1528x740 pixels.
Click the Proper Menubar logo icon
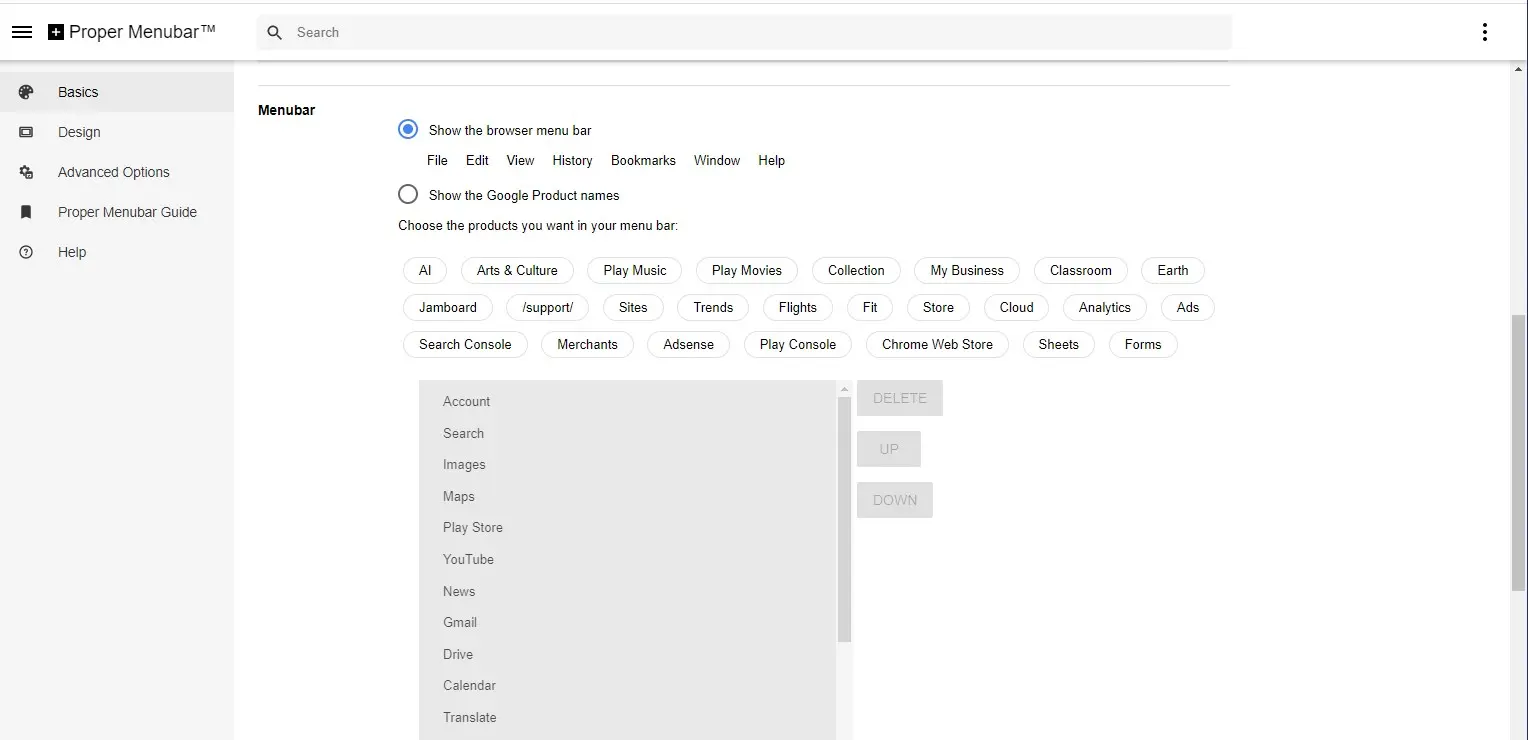click(x=56, y=32)
